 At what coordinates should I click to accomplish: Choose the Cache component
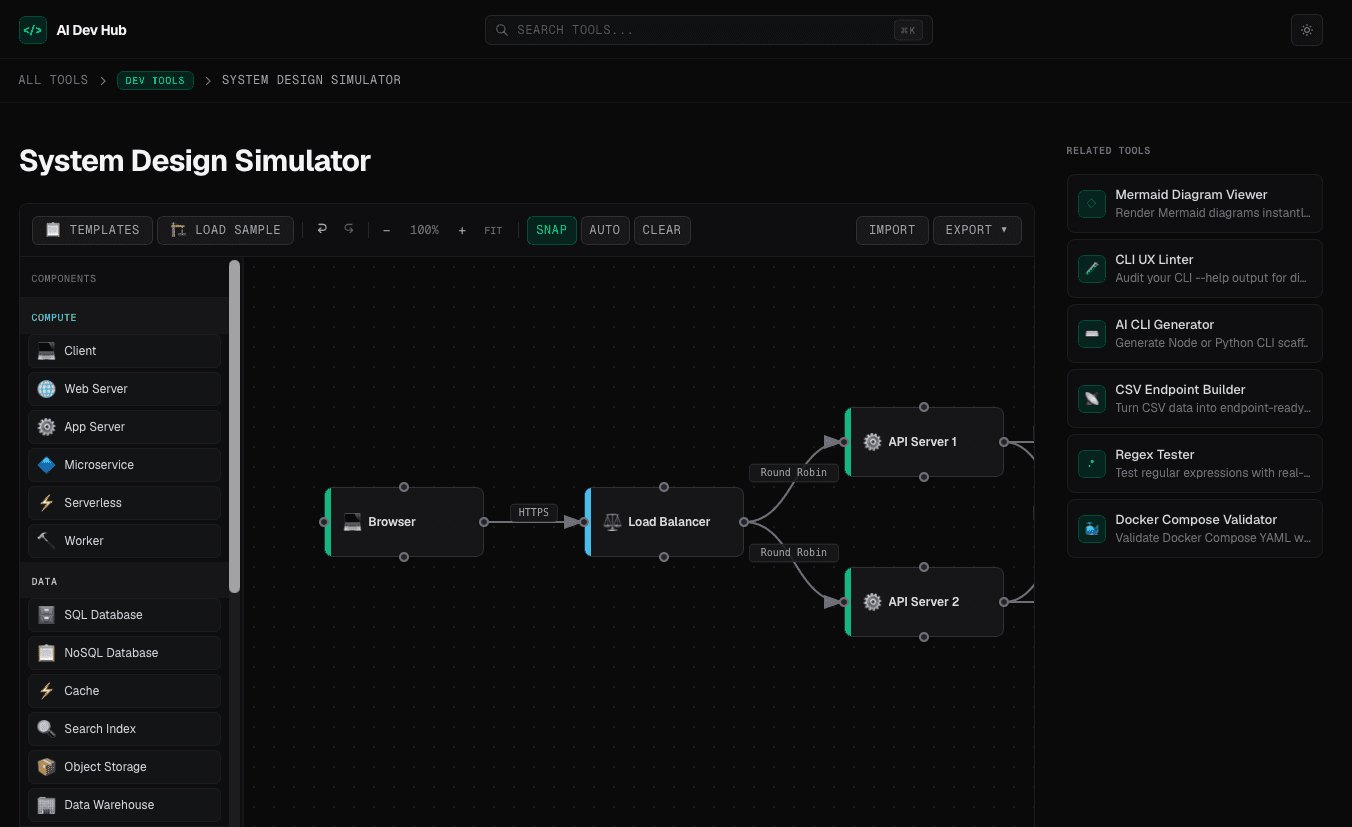[124, 691]
